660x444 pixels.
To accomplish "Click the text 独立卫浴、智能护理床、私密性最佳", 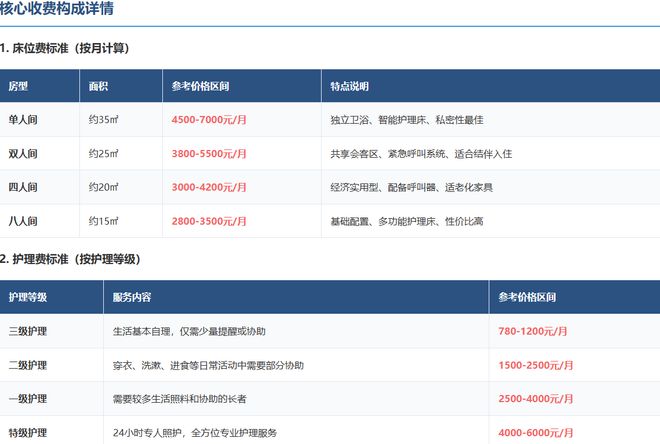I will 407,120.
